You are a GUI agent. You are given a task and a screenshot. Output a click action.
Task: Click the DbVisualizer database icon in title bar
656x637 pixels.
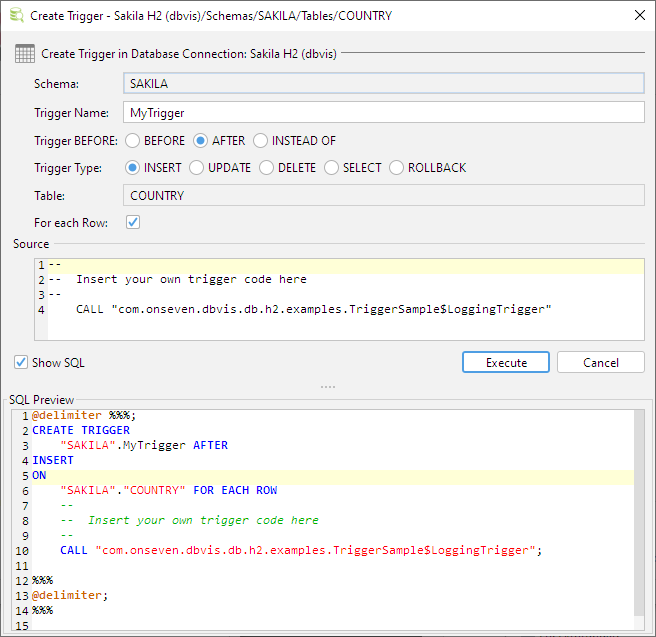(16, 16)
